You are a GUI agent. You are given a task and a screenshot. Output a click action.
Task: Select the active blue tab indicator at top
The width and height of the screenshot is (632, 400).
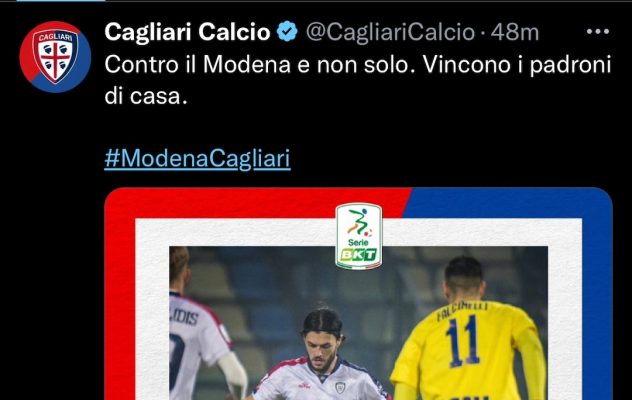point(60,1)
